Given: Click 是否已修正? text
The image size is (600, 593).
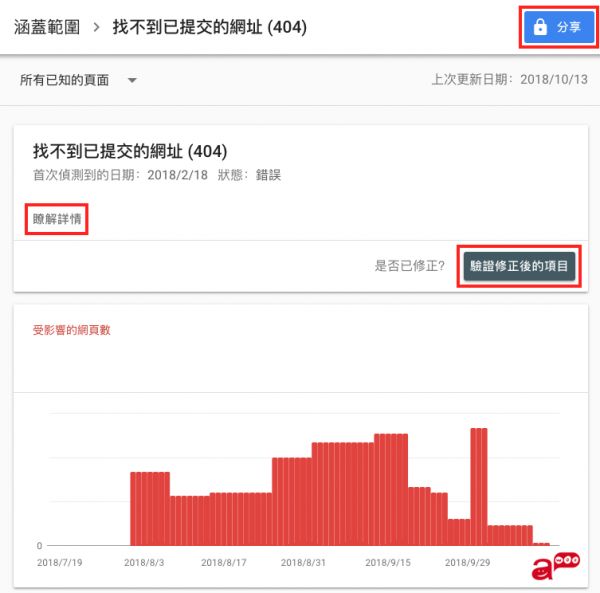Looking at the screenshot, I should [409, 266].
